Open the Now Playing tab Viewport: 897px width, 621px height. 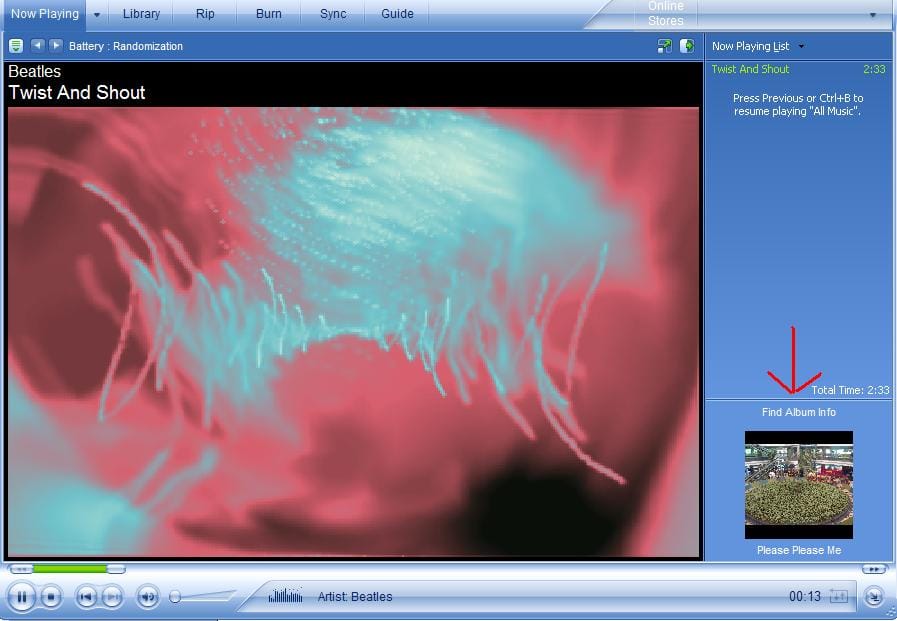point(45,14)
